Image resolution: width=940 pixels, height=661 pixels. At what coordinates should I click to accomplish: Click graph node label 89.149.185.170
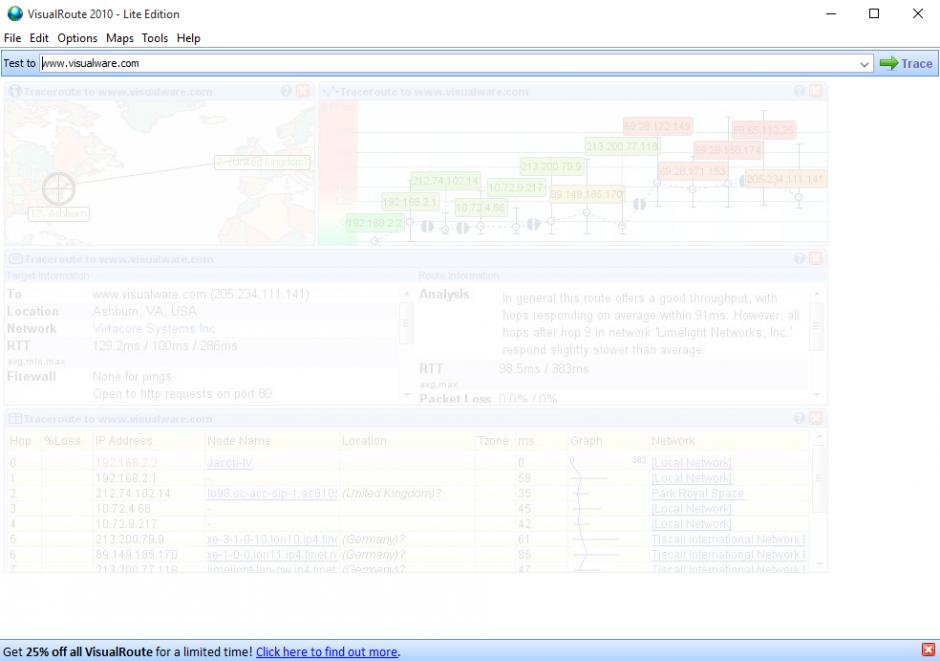[x=587, y=194]
